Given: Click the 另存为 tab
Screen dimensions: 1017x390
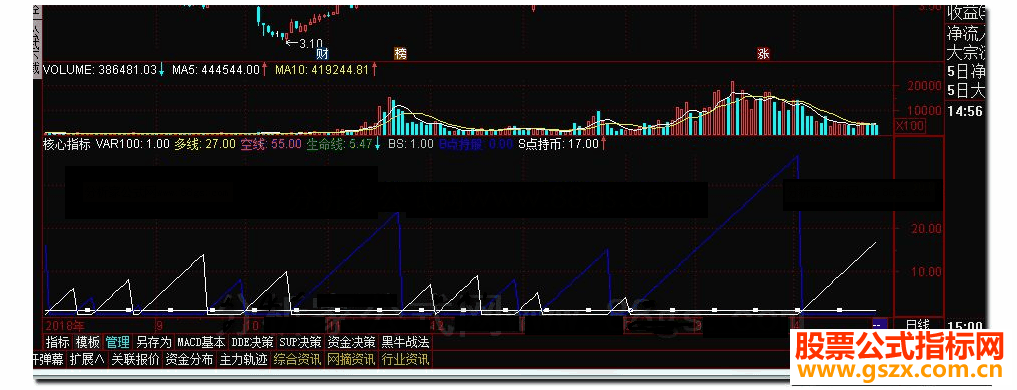Looking at the screenshot, I should tap(154, 342).
